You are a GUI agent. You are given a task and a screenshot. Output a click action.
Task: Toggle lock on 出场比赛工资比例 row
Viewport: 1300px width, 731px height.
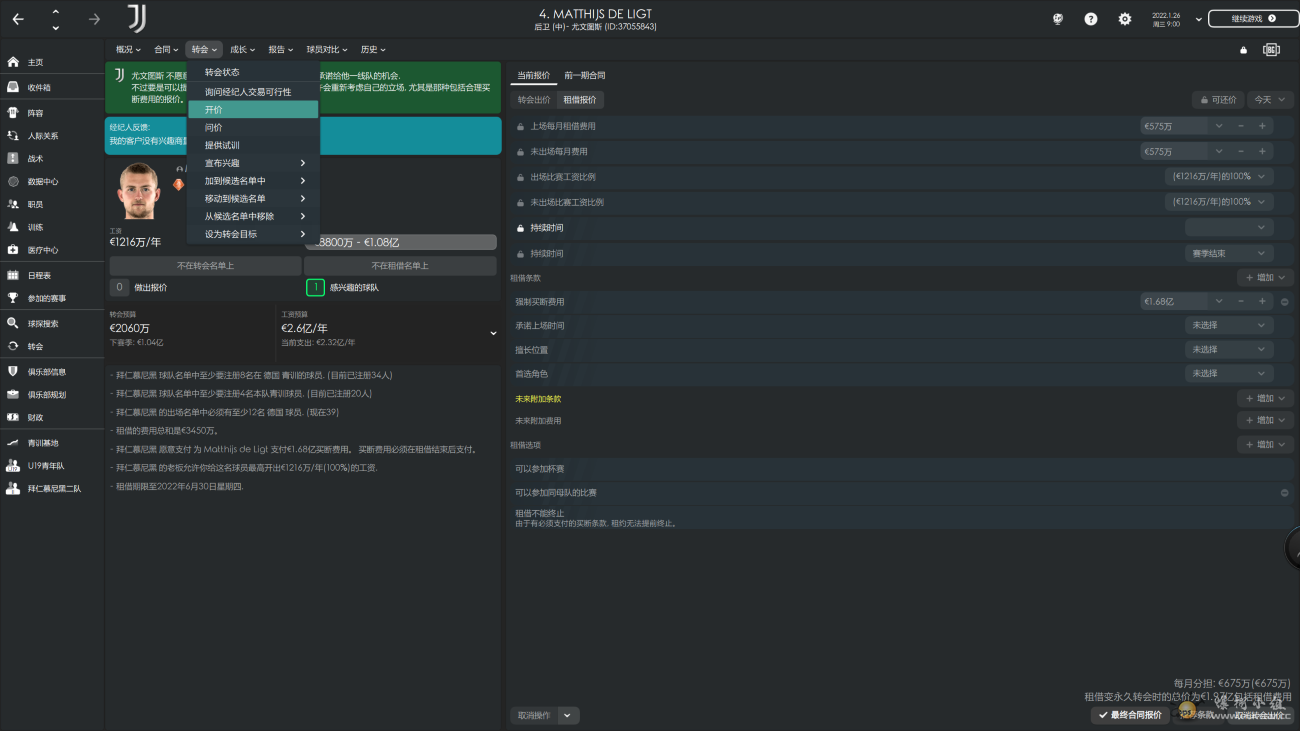(520, 177)
